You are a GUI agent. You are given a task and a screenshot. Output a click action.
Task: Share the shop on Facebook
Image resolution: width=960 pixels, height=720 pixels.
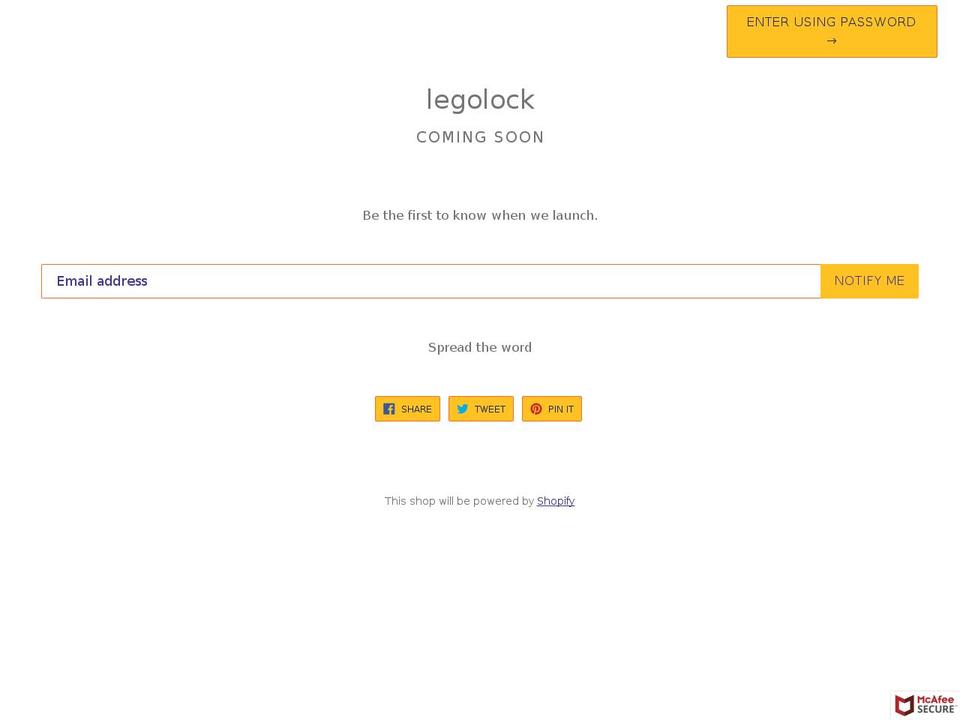407,409
